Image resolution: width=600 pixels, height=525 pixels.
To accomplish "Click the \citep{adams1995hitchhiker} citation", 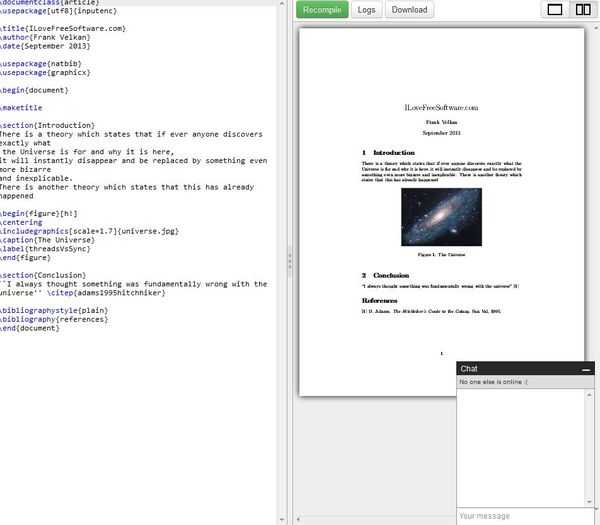I will 106,293.
